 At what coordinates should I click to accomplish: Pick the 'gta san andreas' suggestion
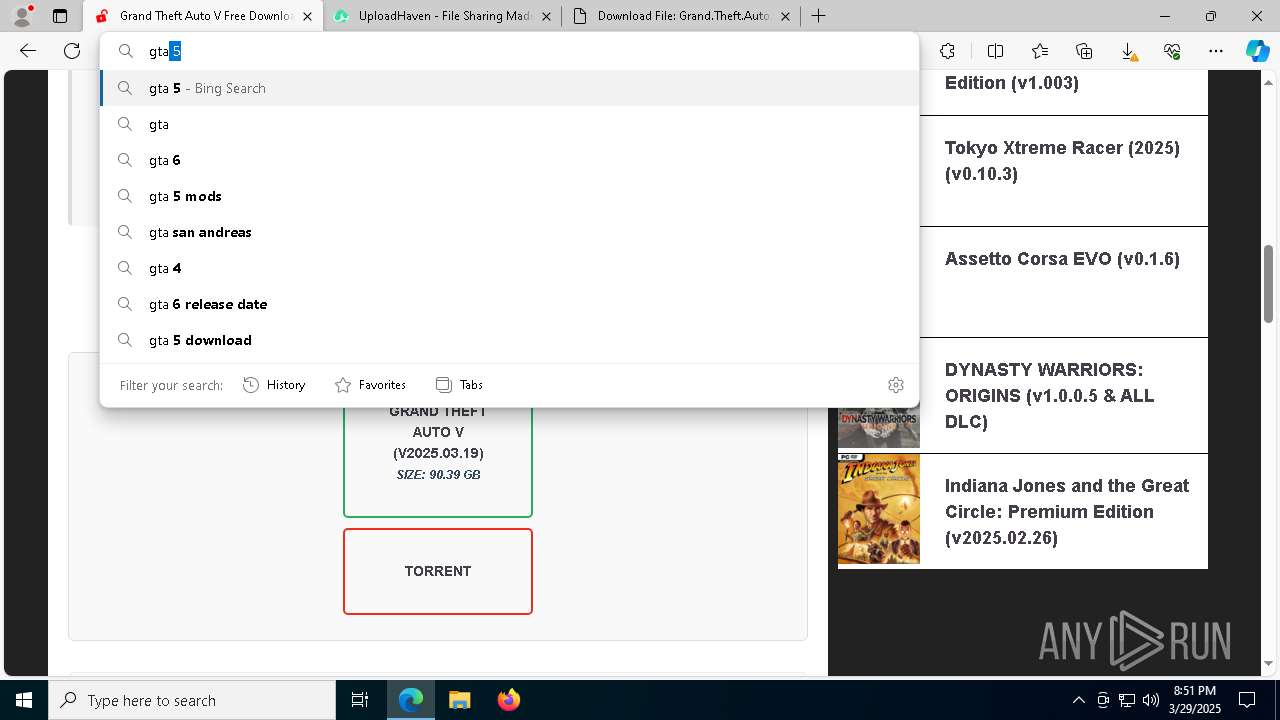pyautogui.click(x=509, y=232)
